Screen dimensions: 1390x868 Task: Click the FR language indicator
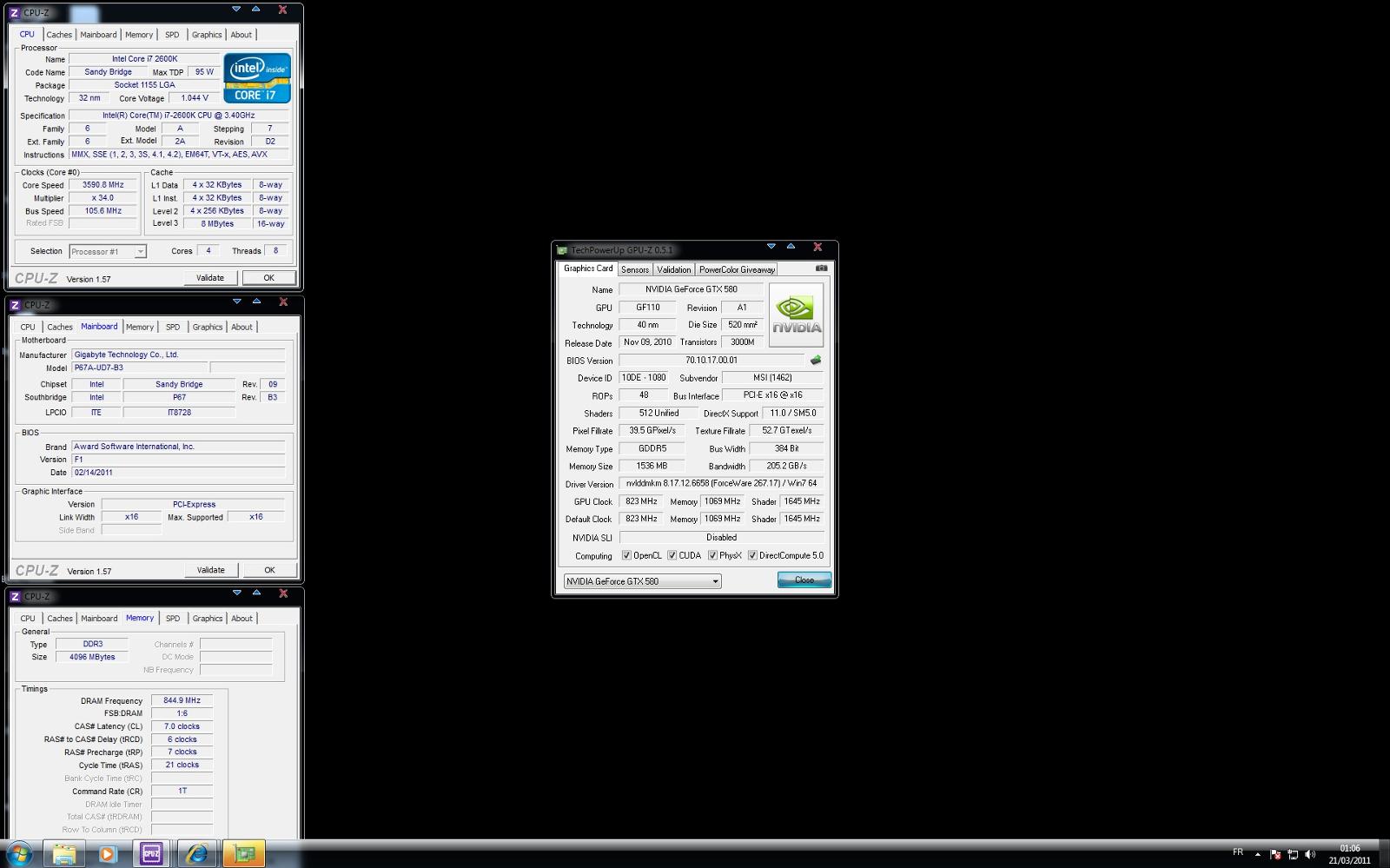[1238, 852]
